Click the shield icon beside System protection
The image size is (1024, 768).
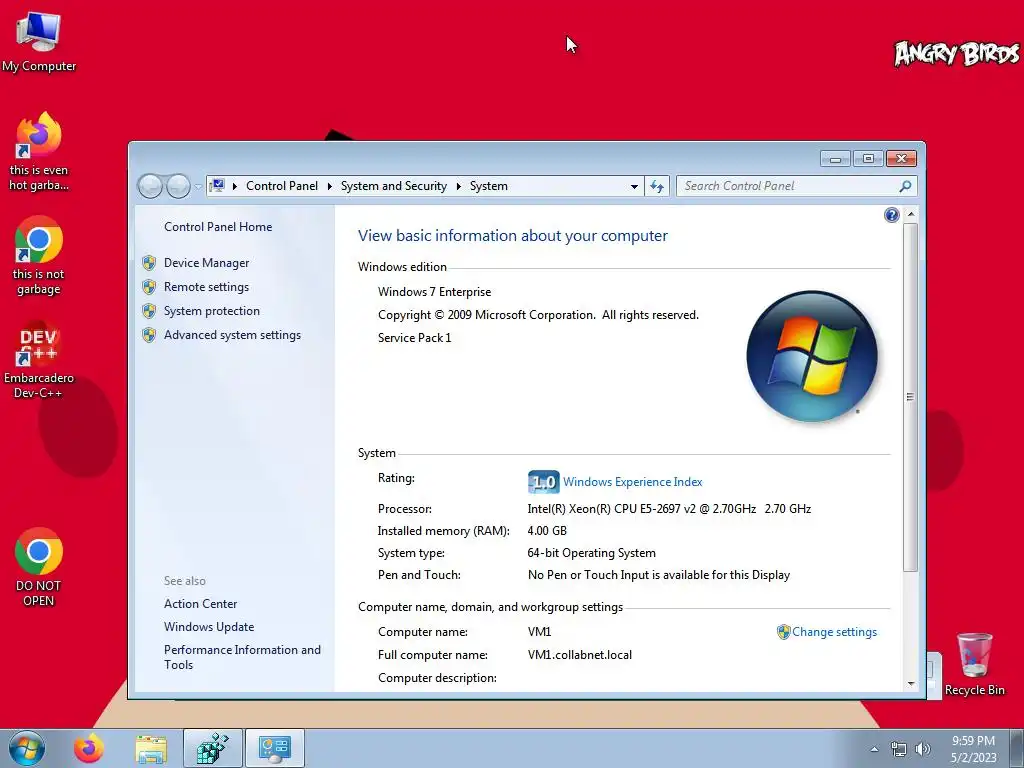click(149, 311)
